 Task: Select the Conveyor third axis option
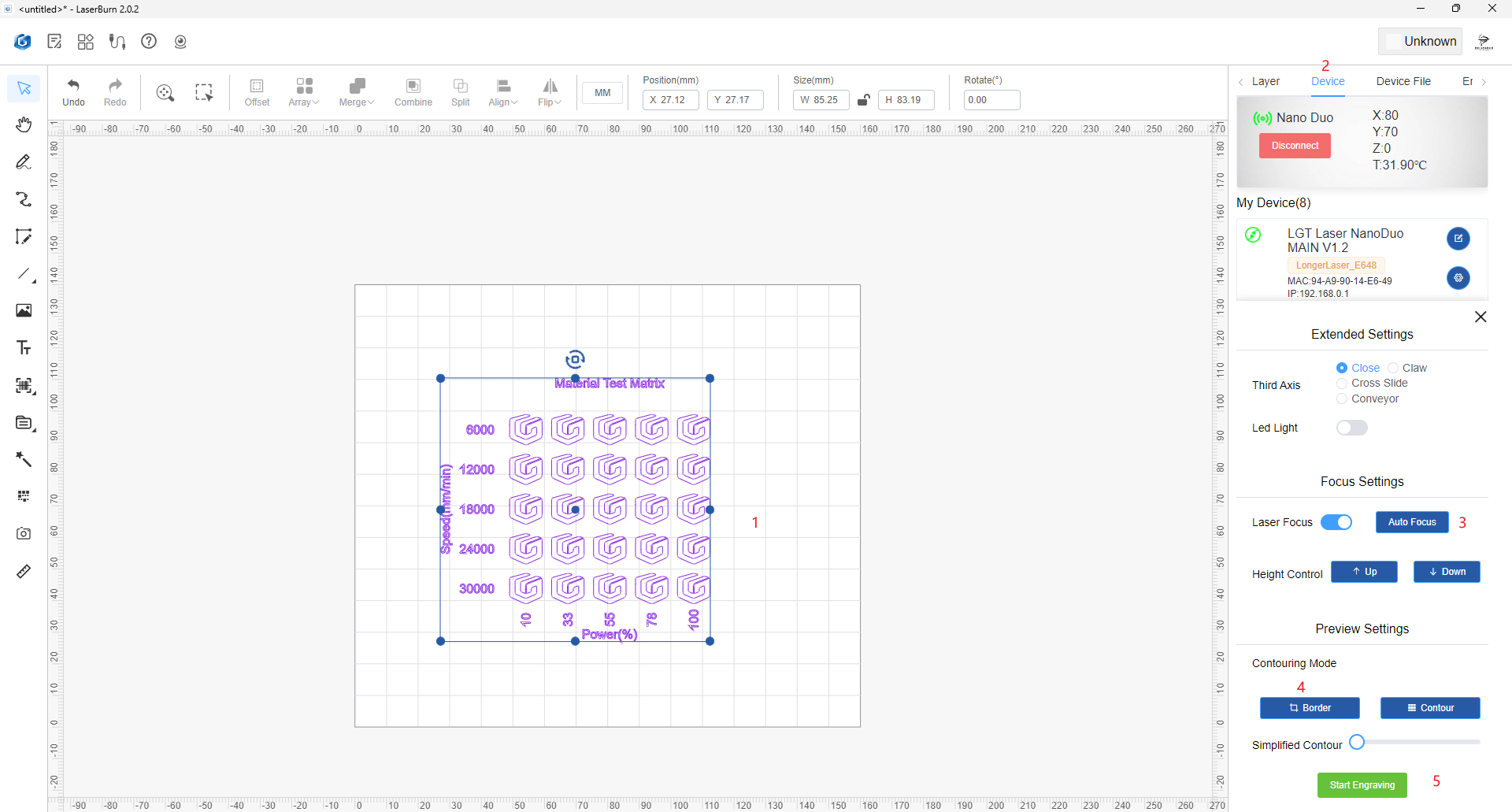tap(1342, 399)
